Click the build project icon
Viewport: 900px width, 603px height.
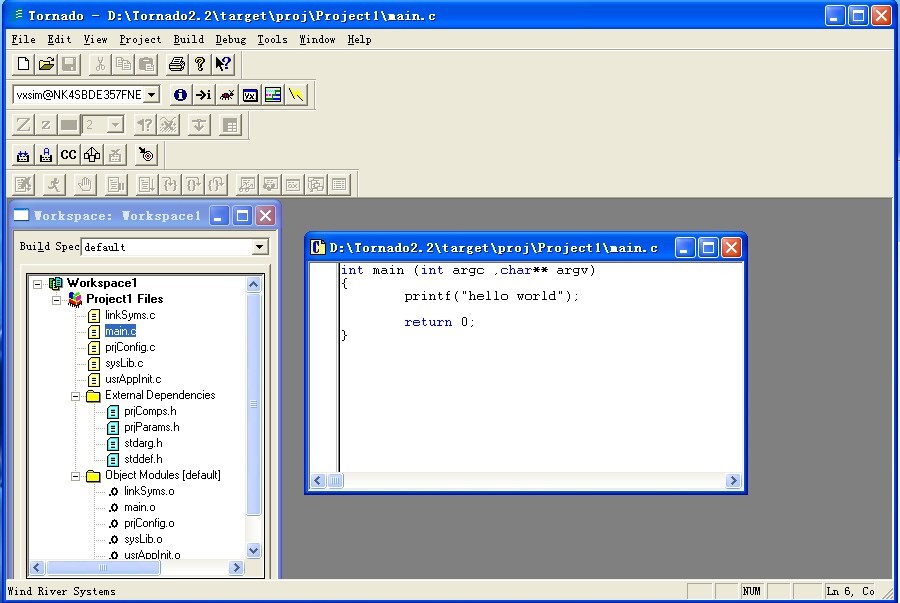(x=23, y=154)
